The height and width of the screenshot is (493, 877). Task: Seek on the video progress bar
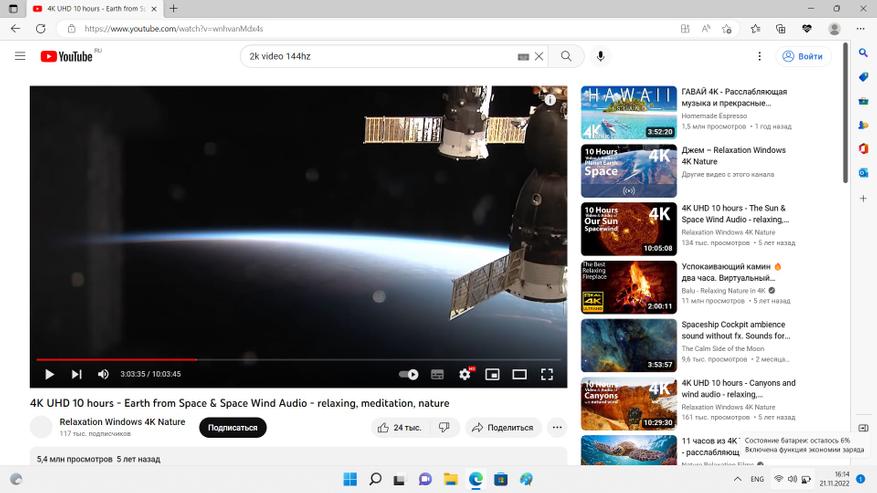[x=298, y=360]
